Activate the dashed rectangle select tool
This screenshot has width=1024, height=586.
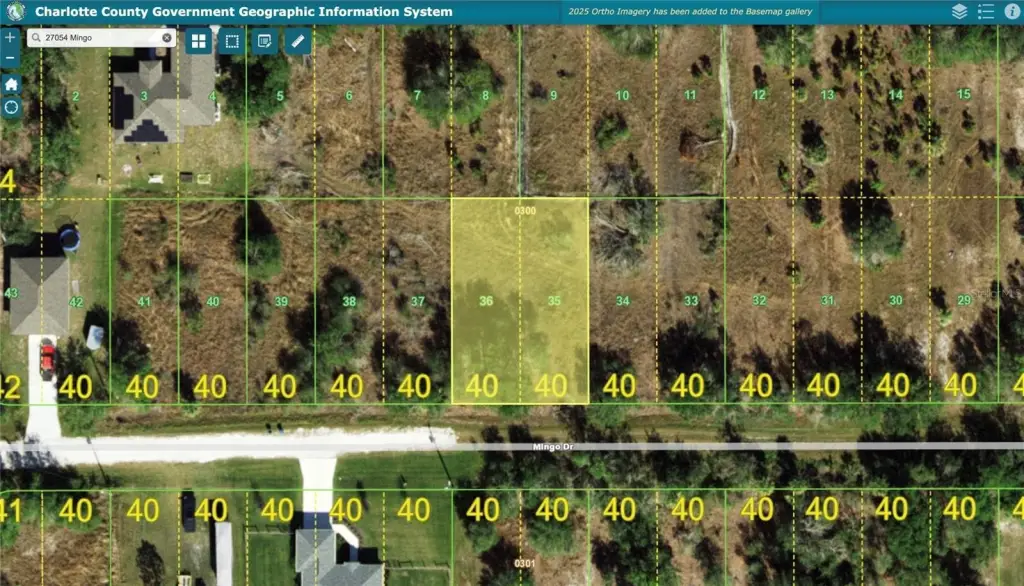tap(232, 41)
